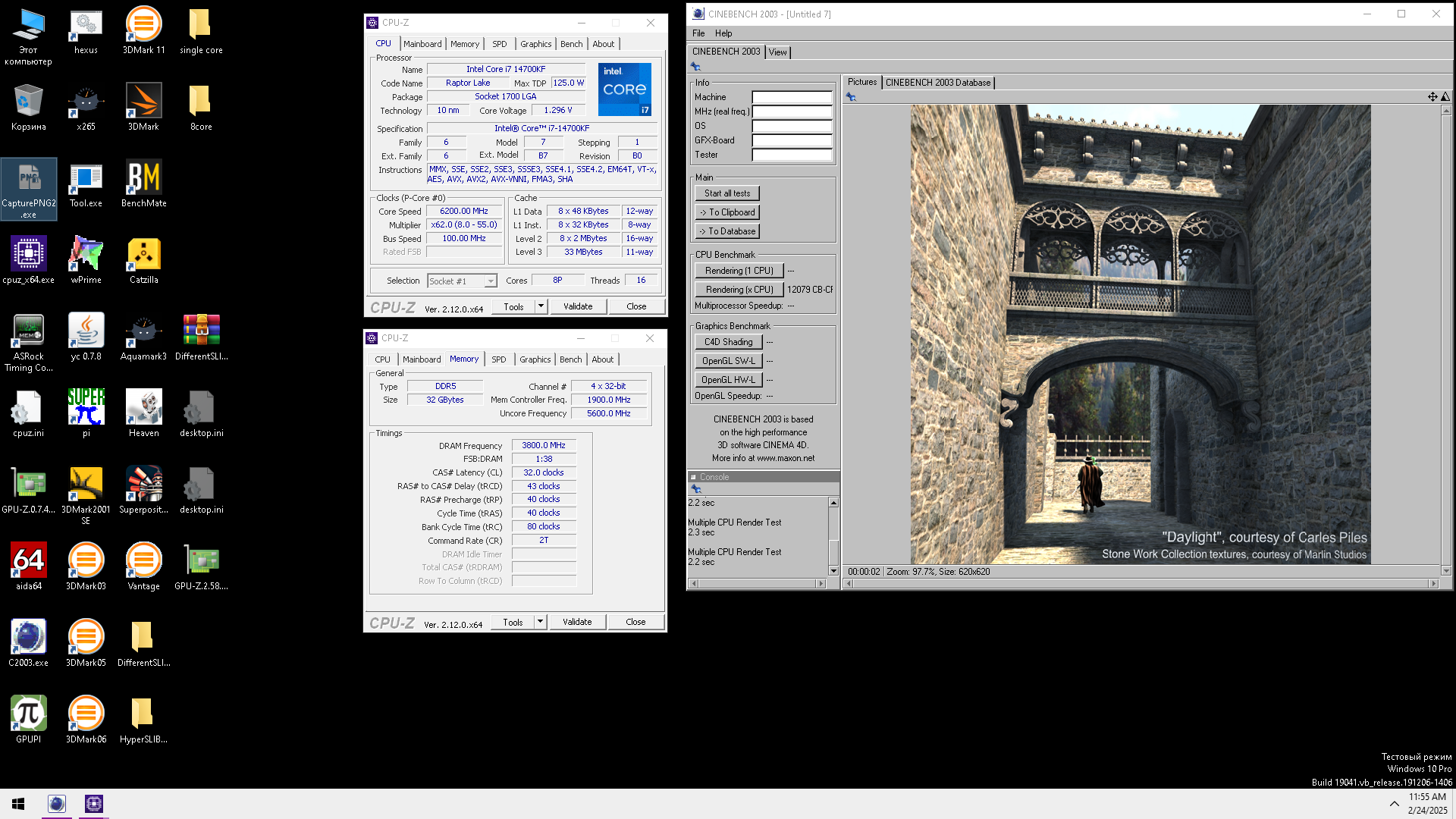Viewport: 1456px width, 819px height.
Task: Click the MHz (real freq.) input field
Action: 792,111
